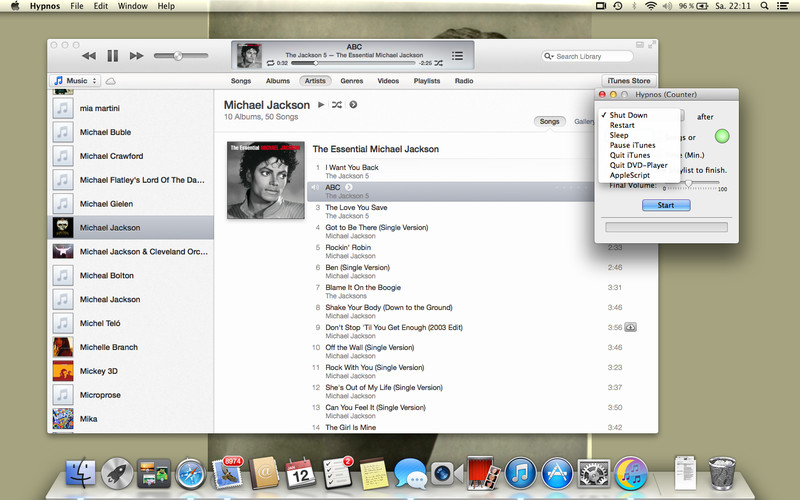Image resolution: width=800 pixels, height=500 pixels.
Task: Select artist Michelle Branch in sidebar
Action: pyautogui.click(x=131, y=347)
